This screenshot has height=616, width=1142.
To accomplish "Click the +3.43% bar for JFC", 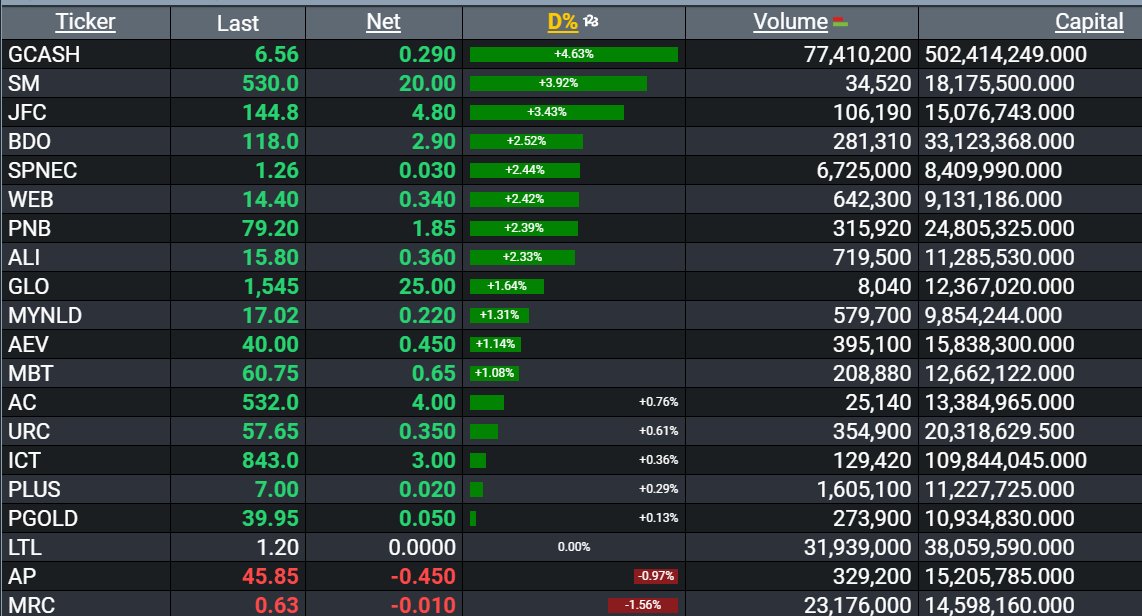I will (x=547, y=113).
